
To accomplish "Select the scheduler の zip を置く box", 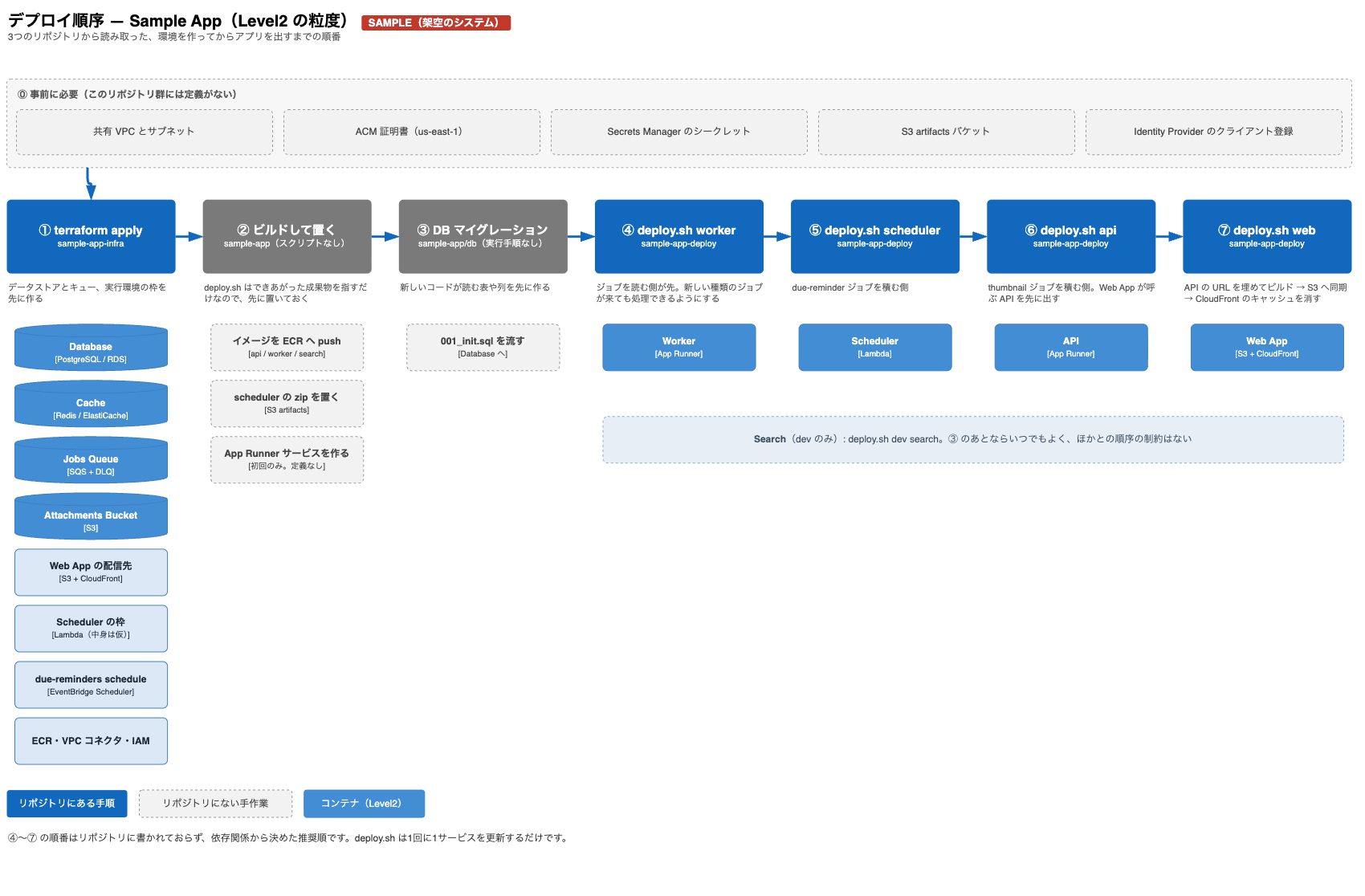I will coord(287,404).
